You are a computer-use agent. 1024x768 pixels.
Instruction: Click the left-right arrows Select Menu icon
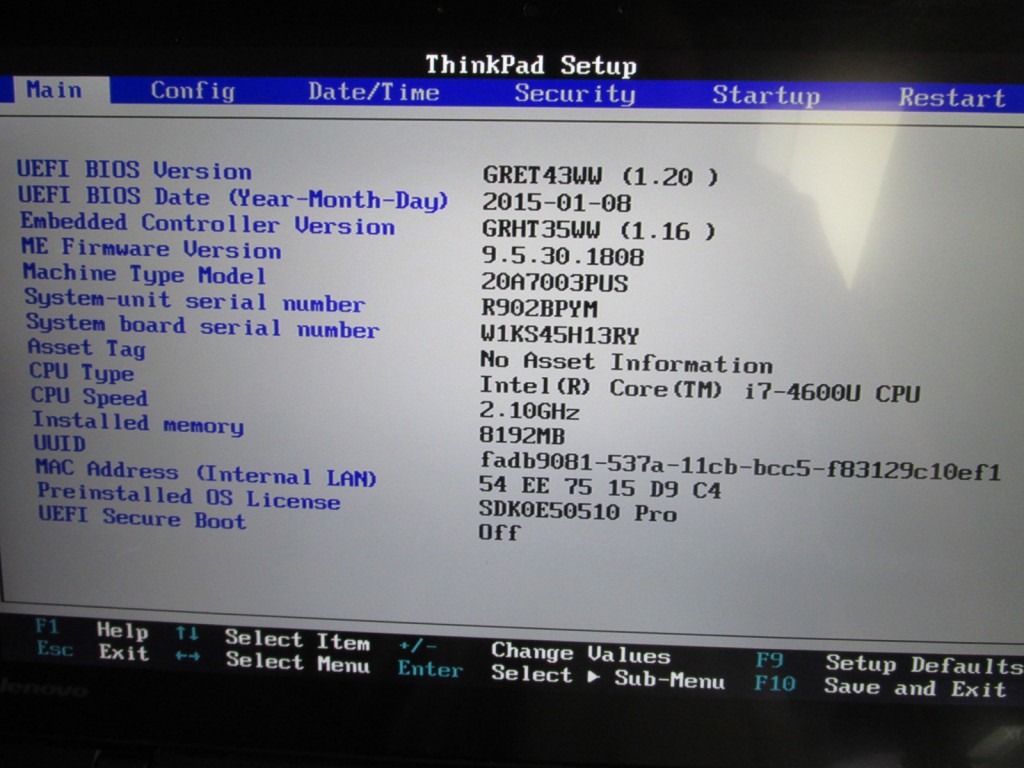coord(186,656)
